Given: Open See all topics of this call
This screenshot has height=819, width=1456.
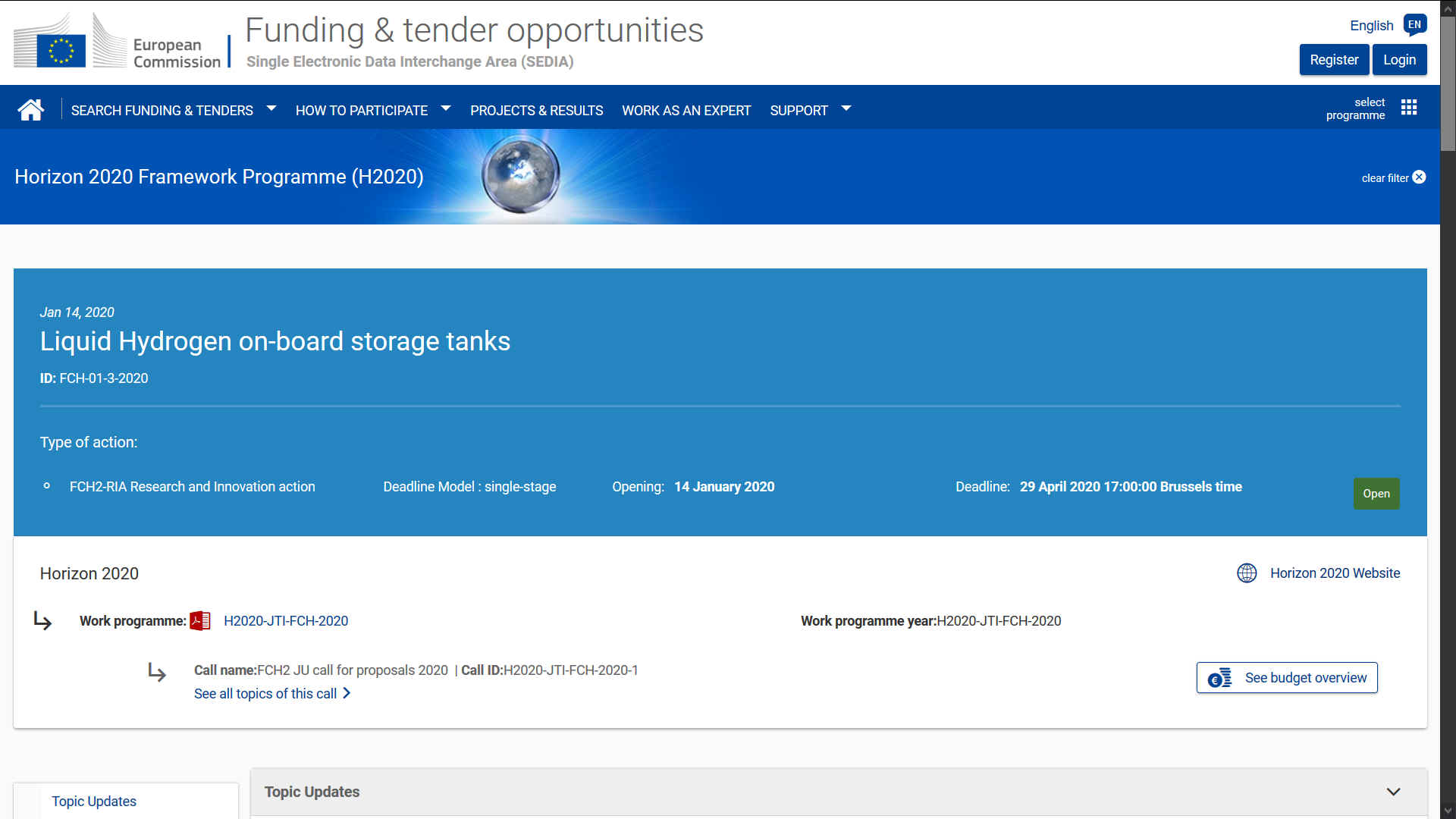Looking at the screenshot, I should pyautogui.click(x=265, y=694).
